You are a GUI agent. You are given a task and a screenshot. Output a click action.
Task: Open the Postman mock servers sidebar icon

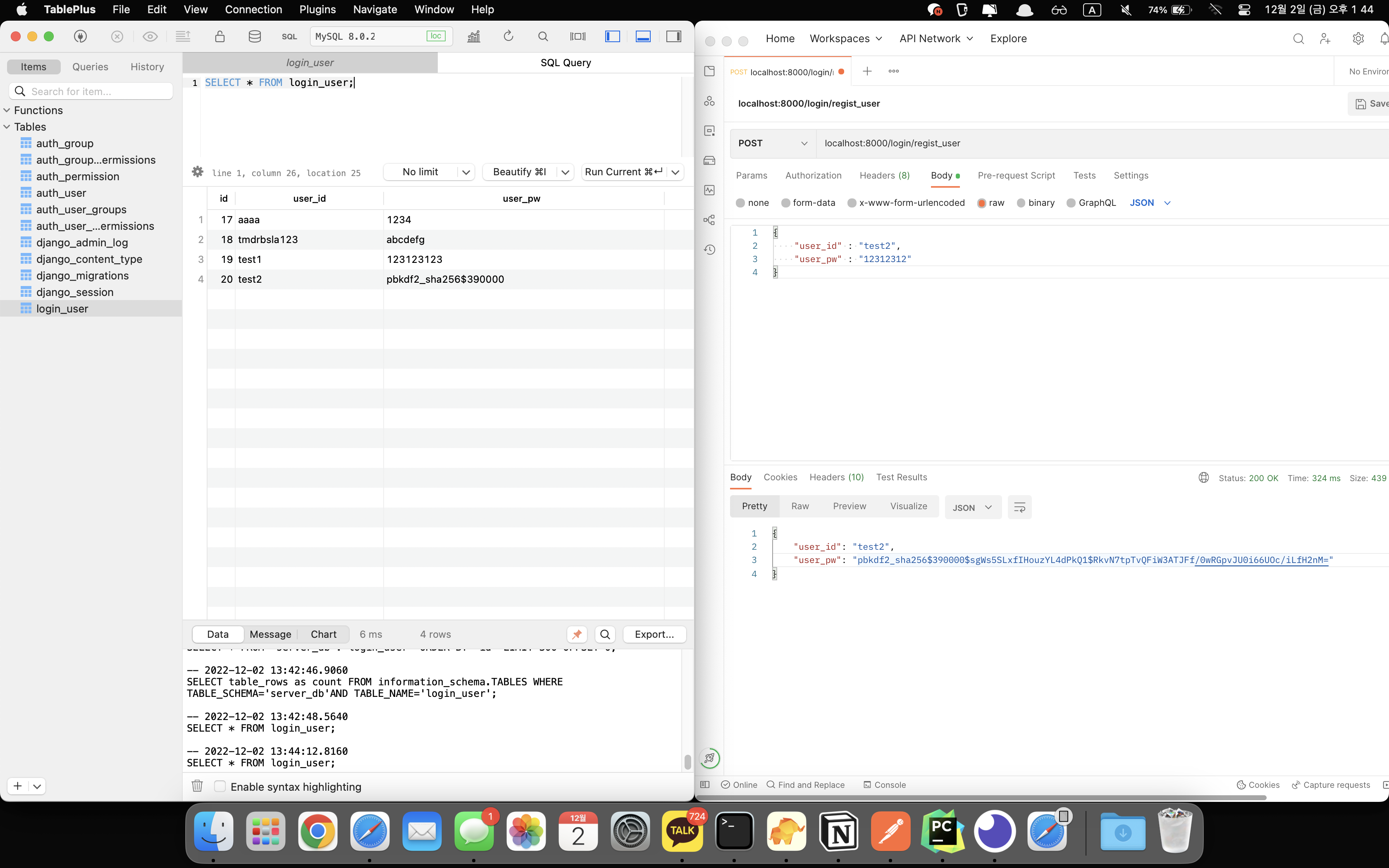click(709, 160)
